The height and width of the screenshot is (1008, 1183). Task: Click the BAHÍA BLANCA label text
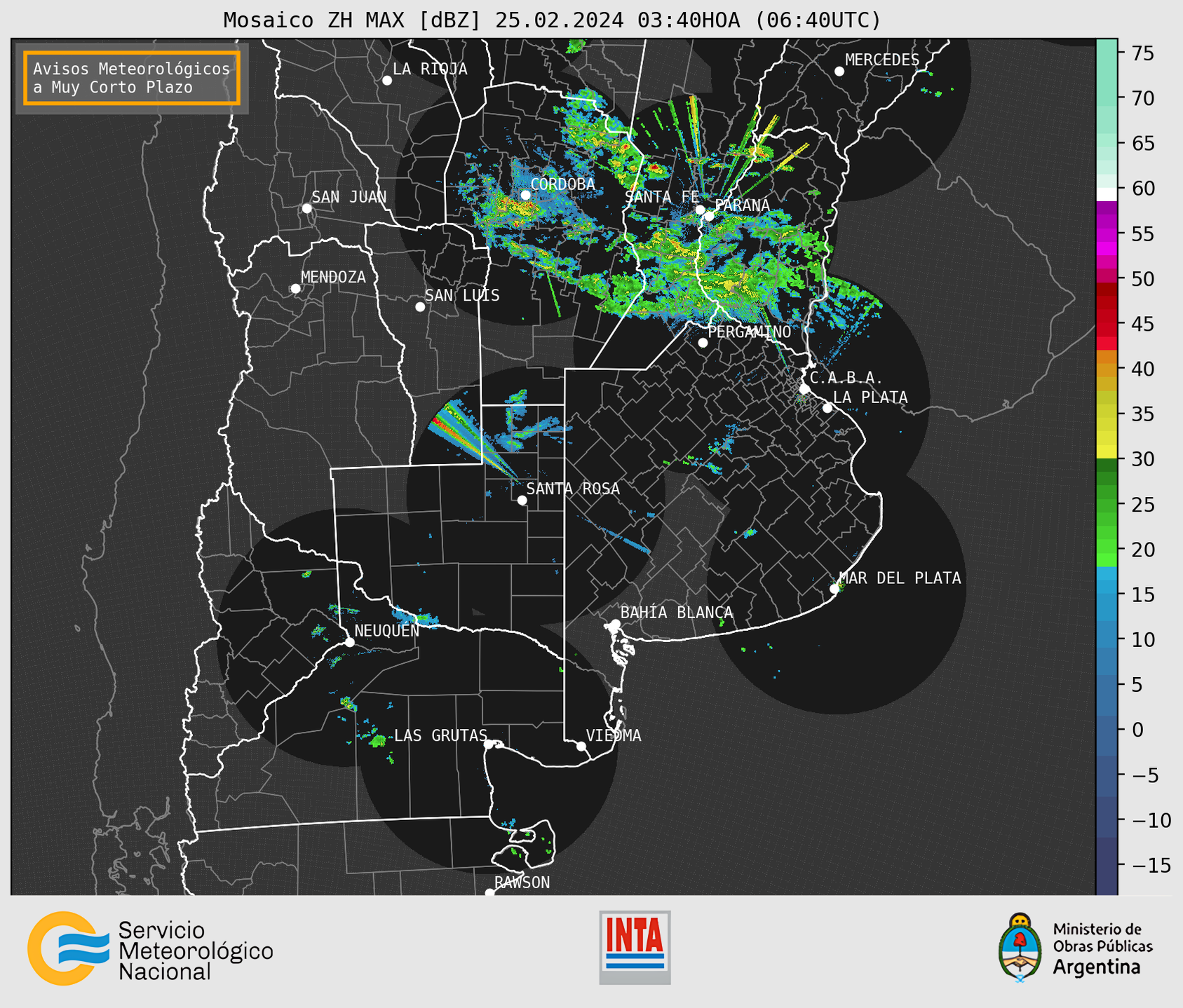(x=677, y=613)
